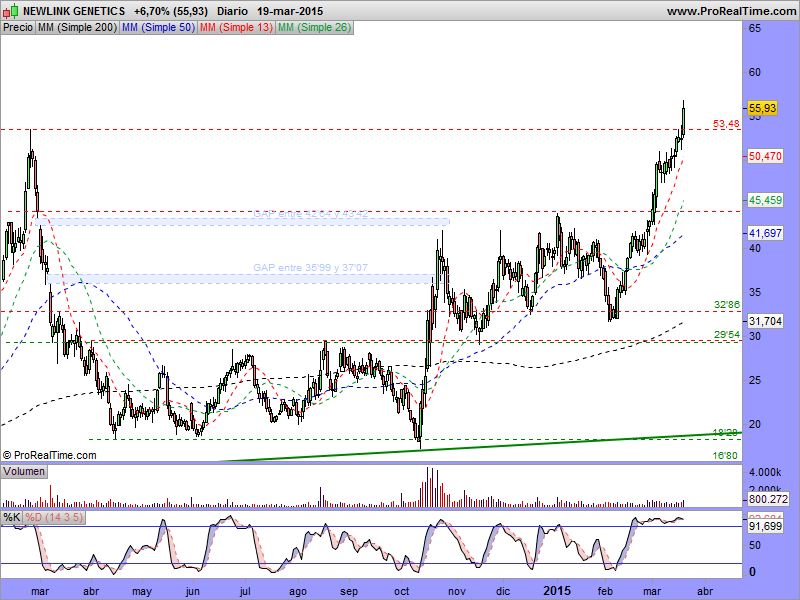
Task: Open the MM (Simple 50) indicator label
Action: click(159, 28)
